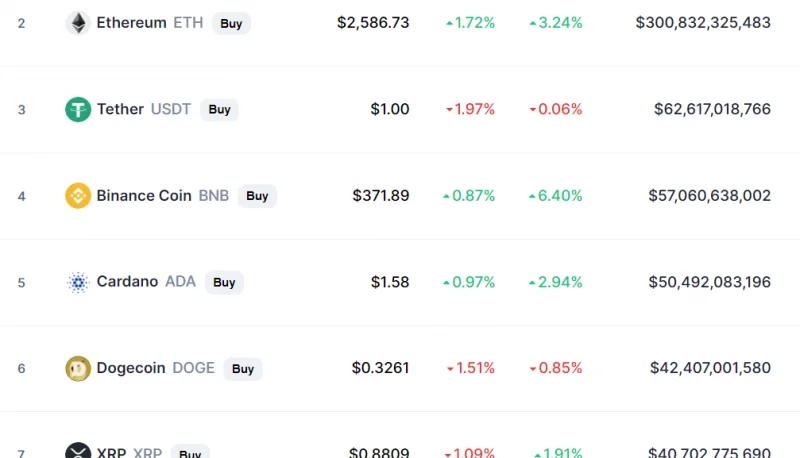Click Ethereum's $2,586.73 price
Screen dimensions: 800x458
[x=373, y=22]
